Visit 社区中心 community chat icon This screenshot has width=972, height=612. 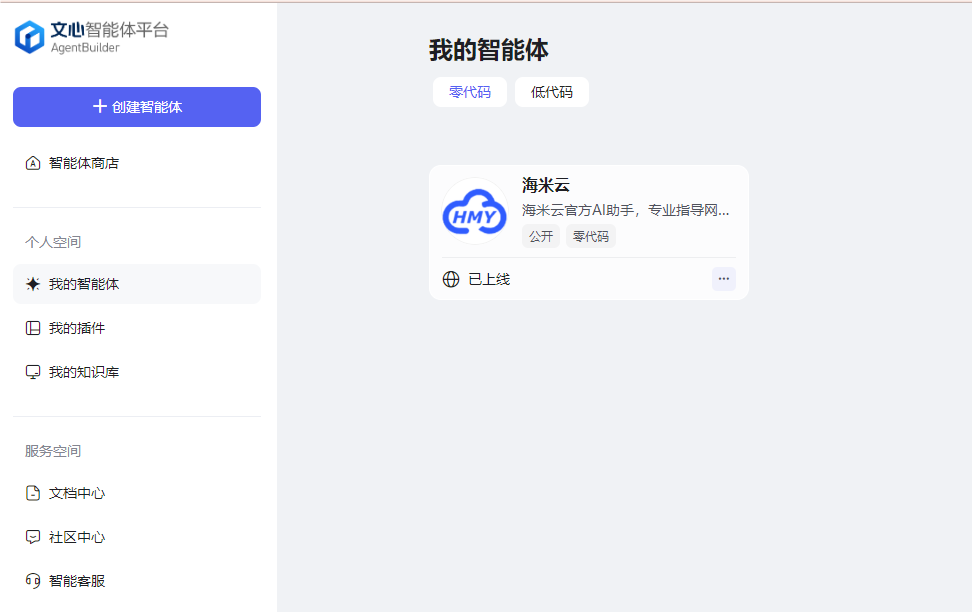33,537
